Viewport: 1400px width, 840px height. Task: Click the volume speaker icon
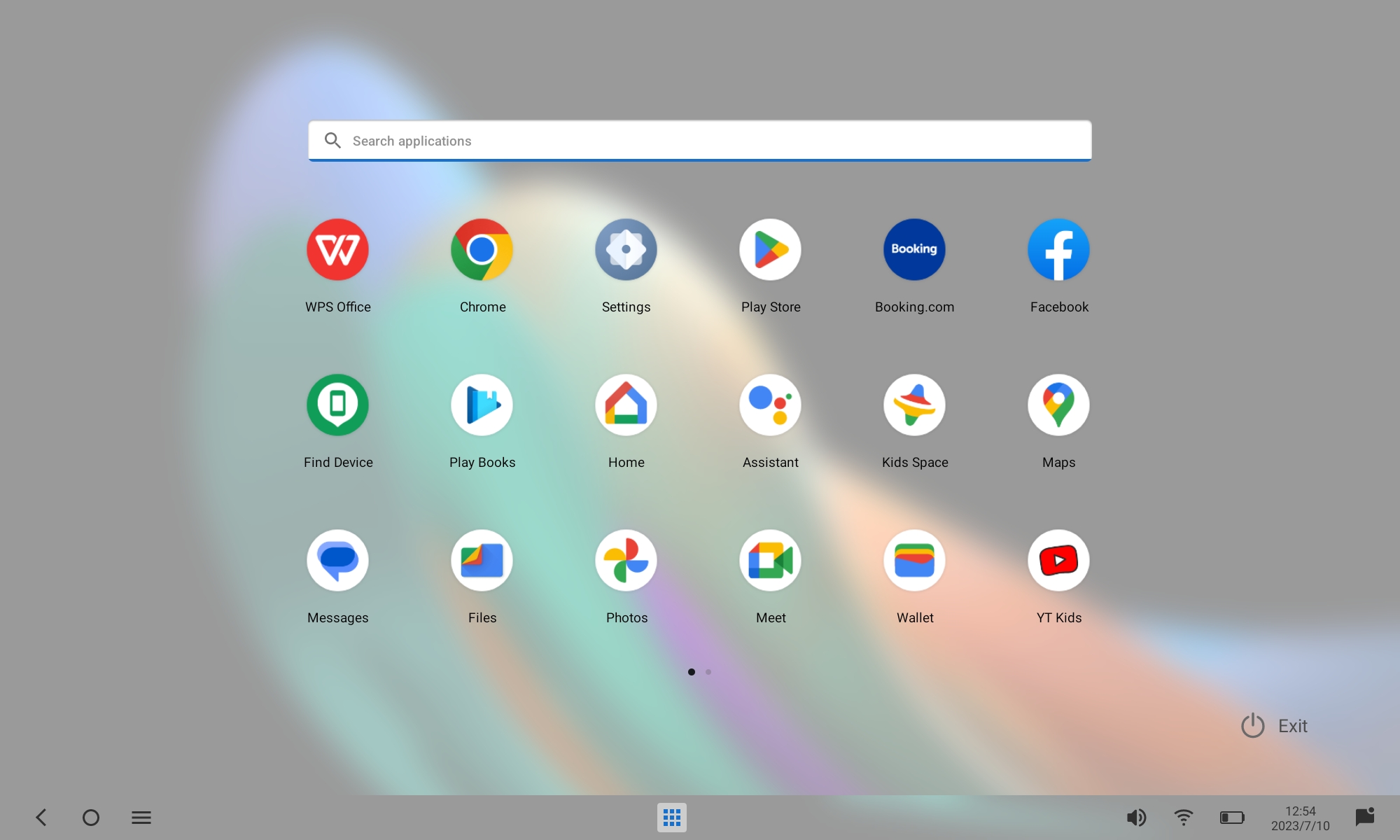(x=1136, y=817)
